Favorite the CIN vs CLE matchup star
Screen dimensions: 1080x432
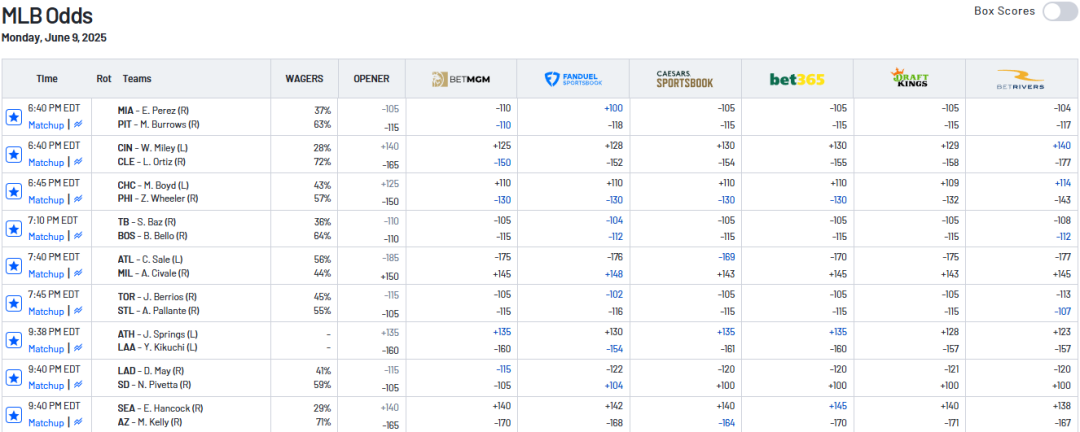(x=14, y=155)
